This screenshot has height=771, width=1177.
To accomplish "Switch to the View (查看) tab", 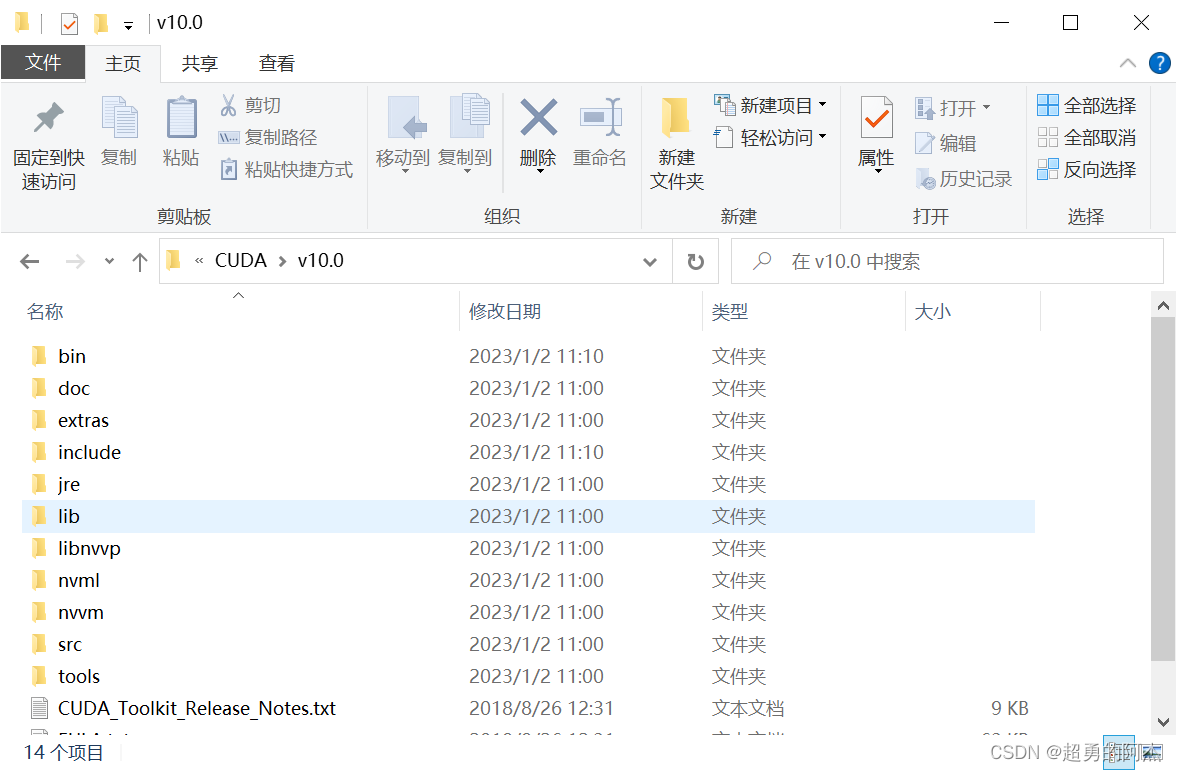I will [276, 64].
